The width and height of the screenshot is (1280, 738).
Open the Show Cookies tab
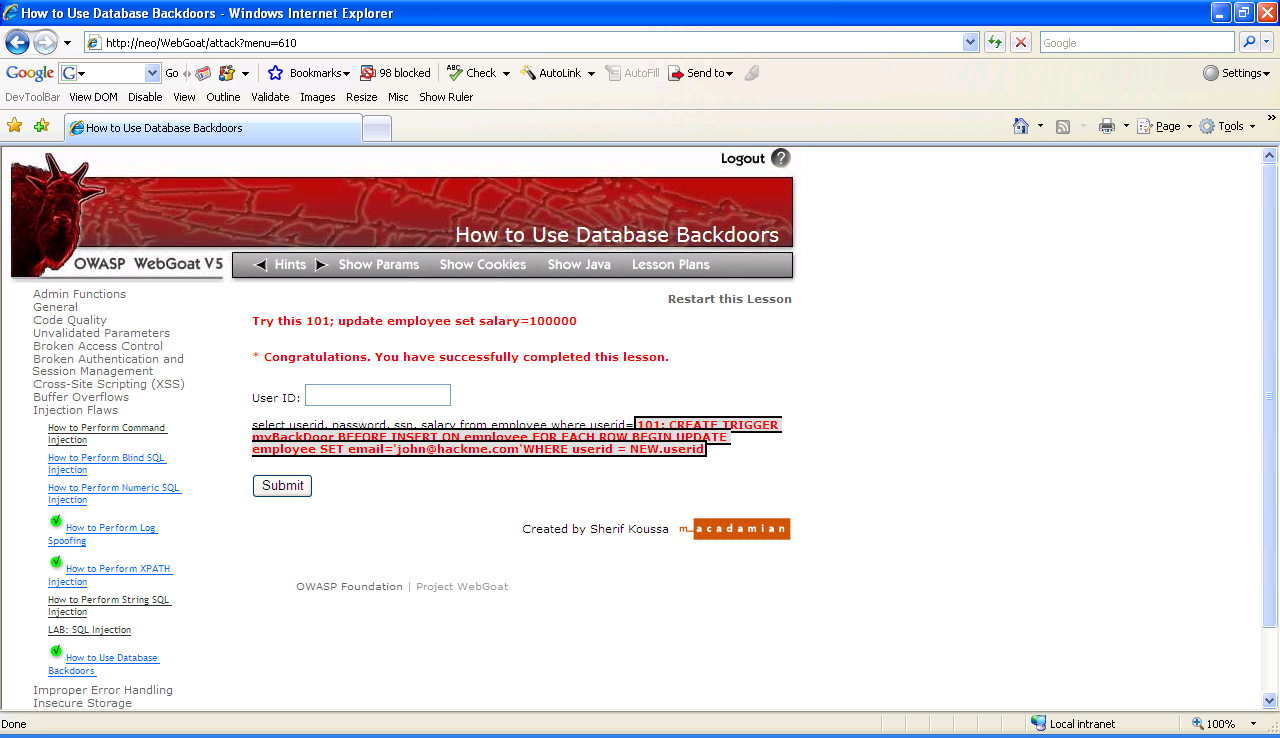click(x=482, y=265)
